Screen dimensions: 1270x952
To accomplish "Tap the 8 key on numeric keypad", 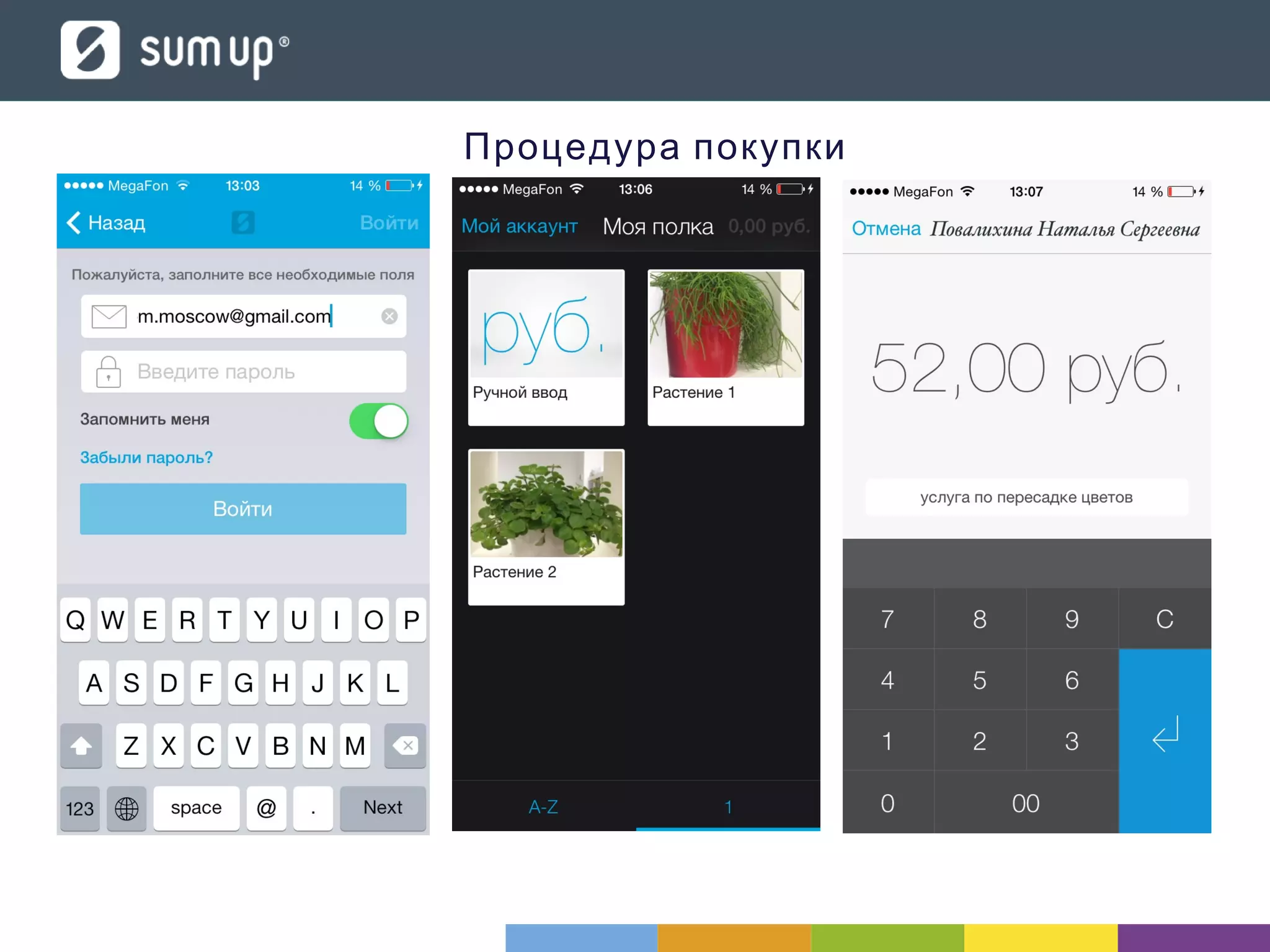I will pos(980,619).
